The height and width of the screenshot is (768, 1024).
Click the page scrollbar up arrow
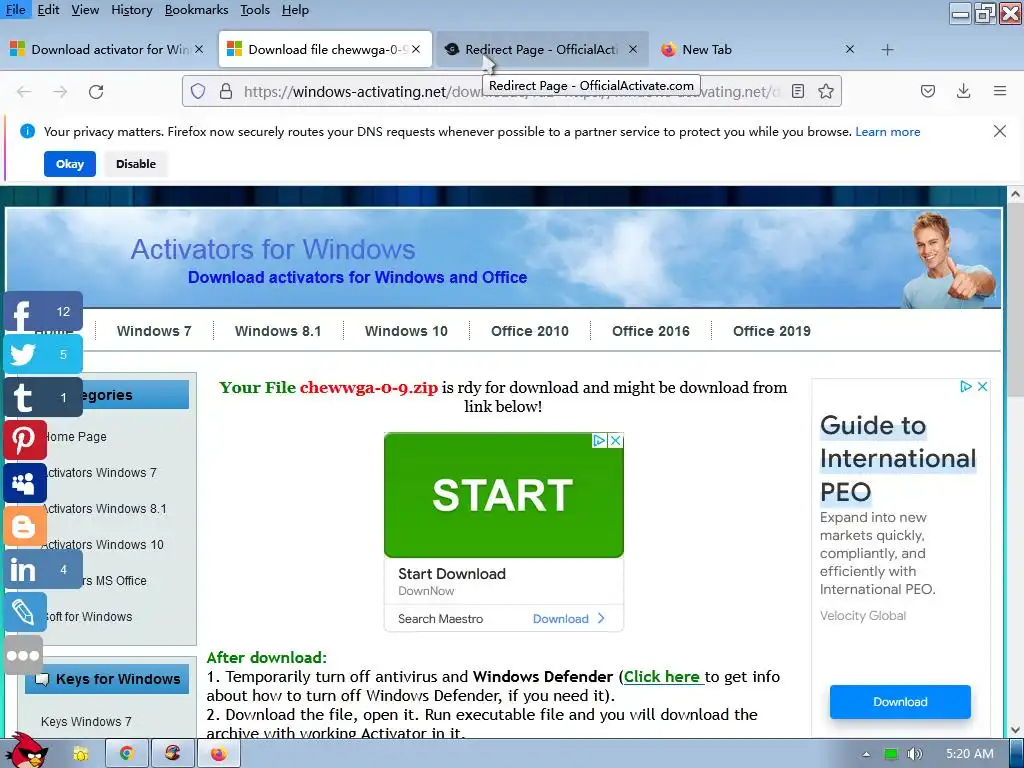pyautogui.click(x=1015, y=194)
